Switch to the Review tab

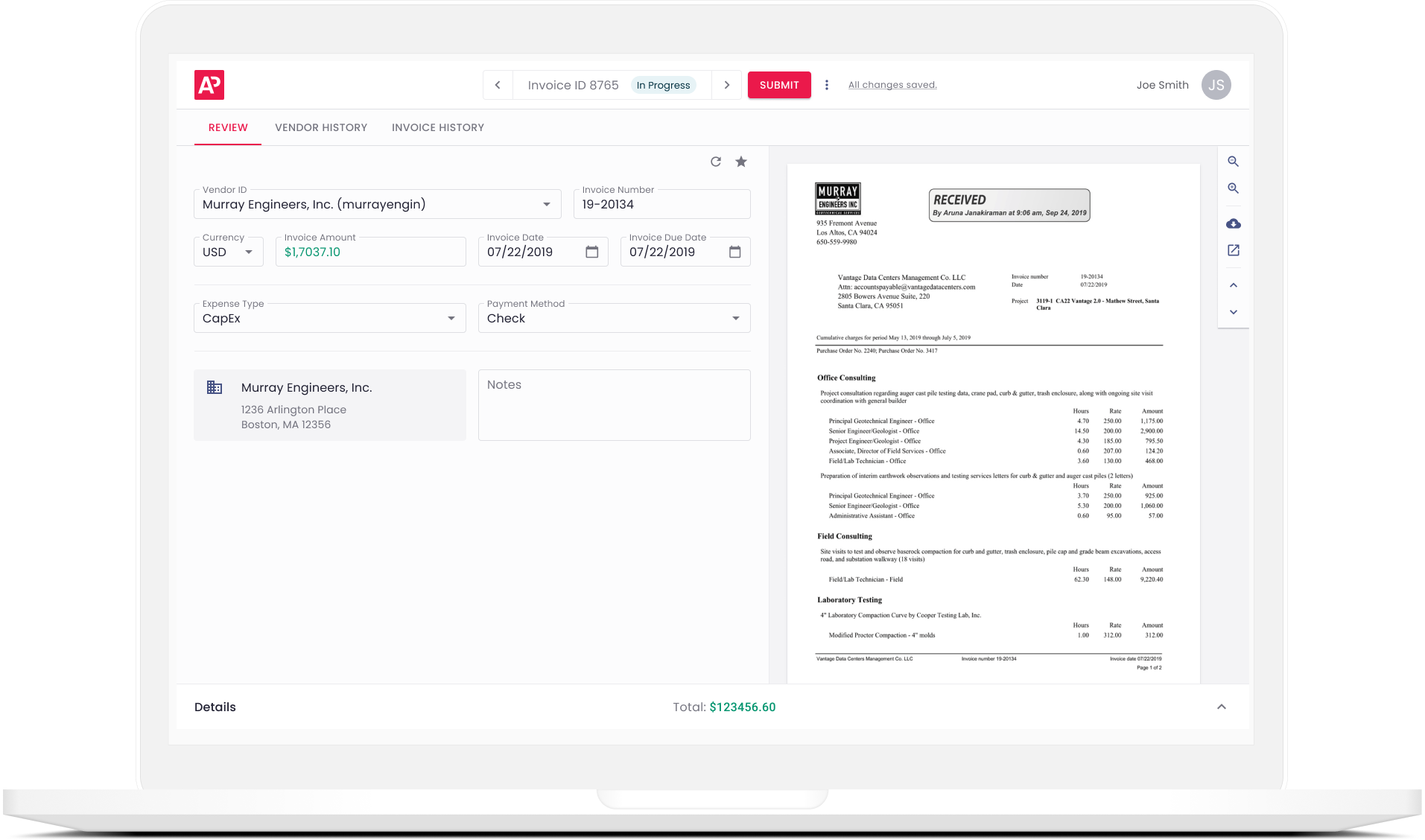click(x=228, y=127)
